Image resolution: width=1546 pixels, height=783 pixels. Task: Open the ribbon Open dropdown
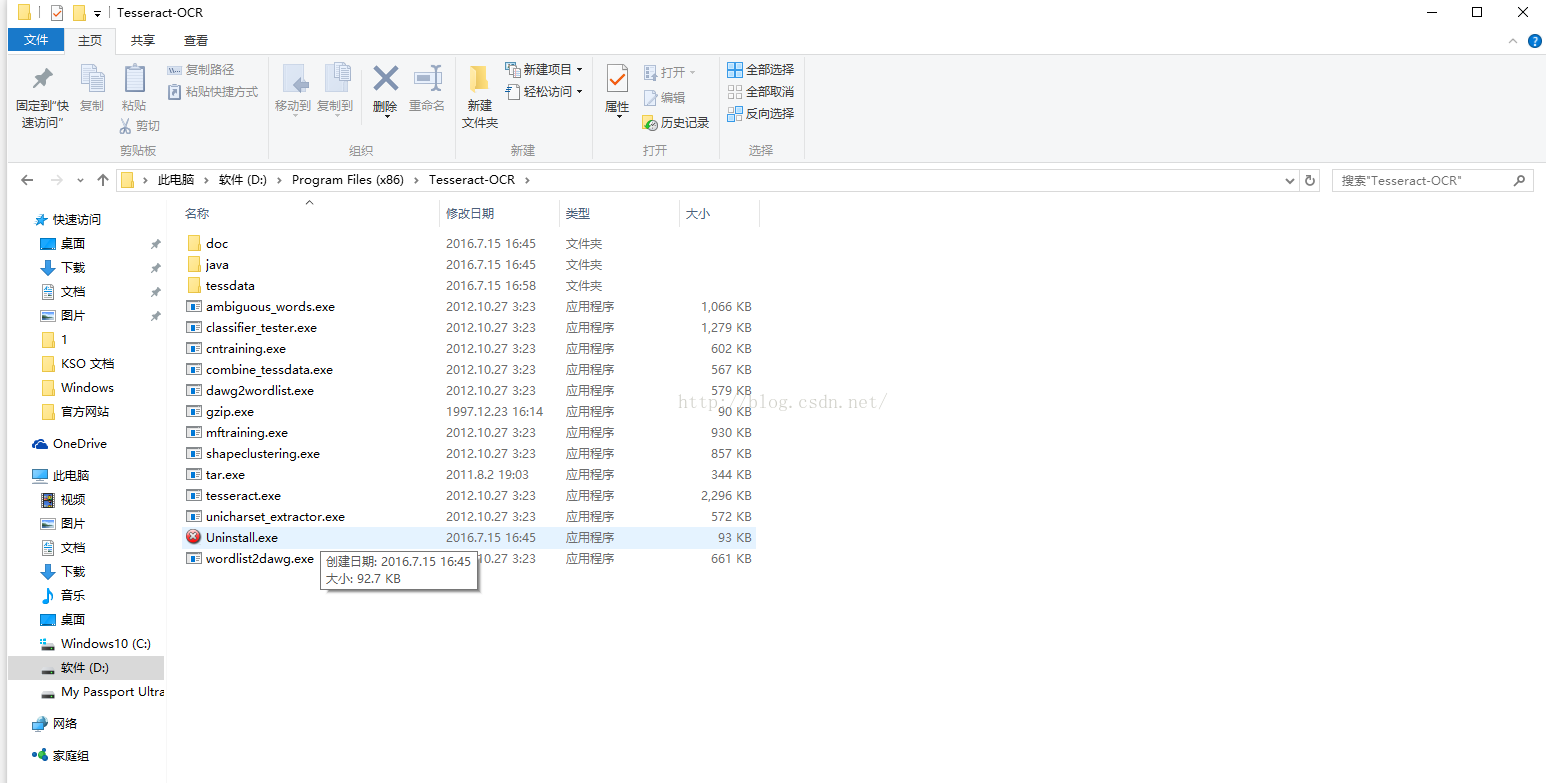coord(669,72)
